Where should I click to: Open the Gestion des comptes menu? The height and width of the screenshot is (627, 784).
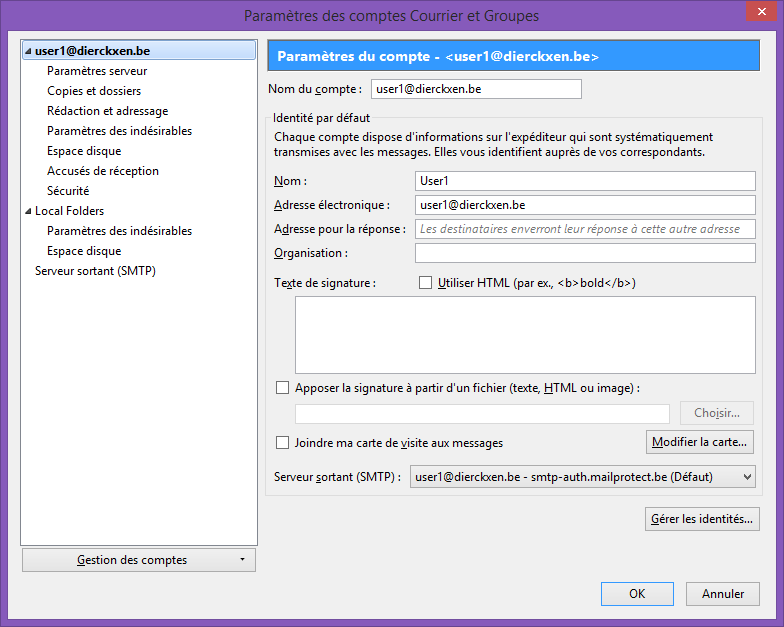point(138,560)
